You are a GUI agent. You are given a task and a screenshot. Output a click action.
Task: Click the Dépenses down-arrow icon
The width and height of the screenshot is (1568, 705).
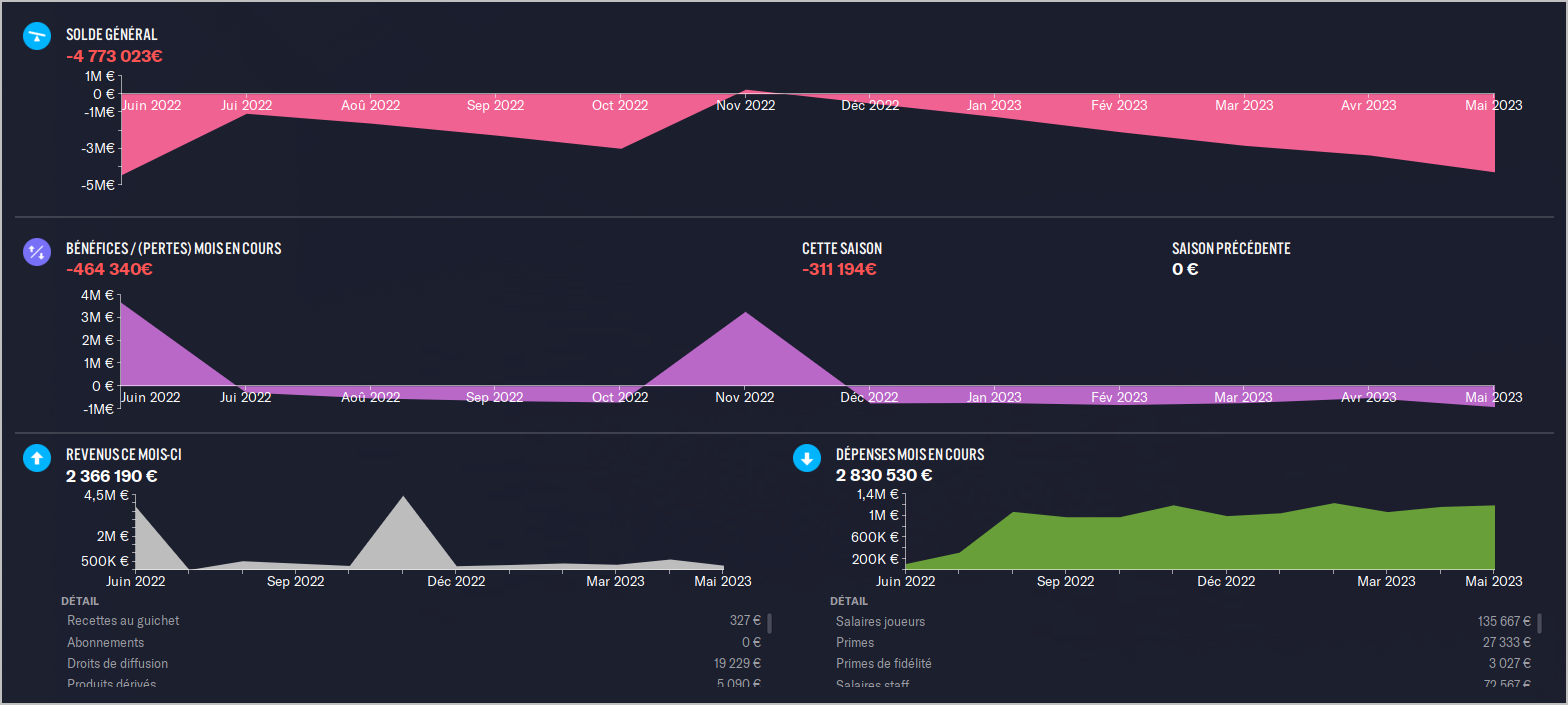coord(806,458)
